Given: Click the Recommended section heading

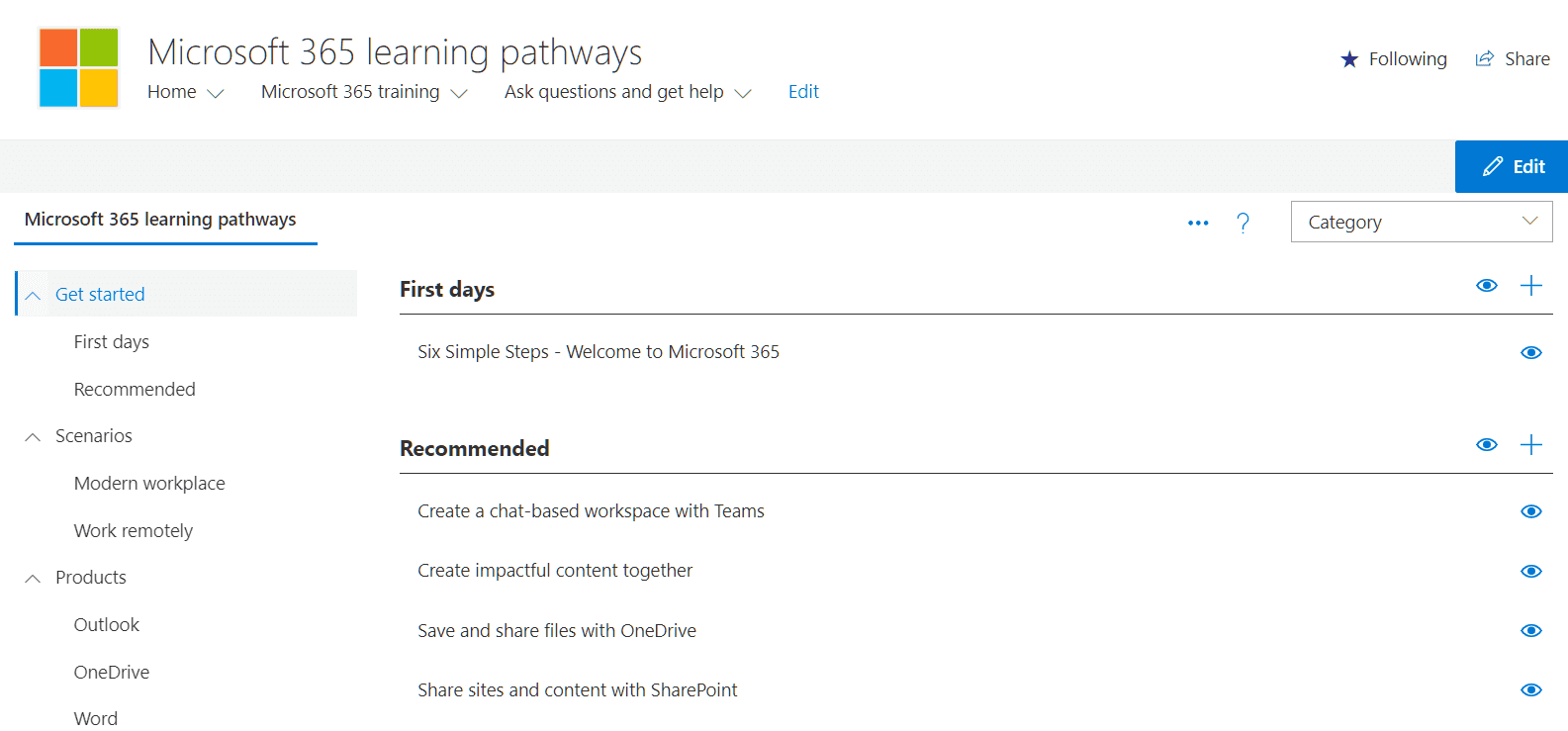Looking at the screenshot, I should 475,449.
